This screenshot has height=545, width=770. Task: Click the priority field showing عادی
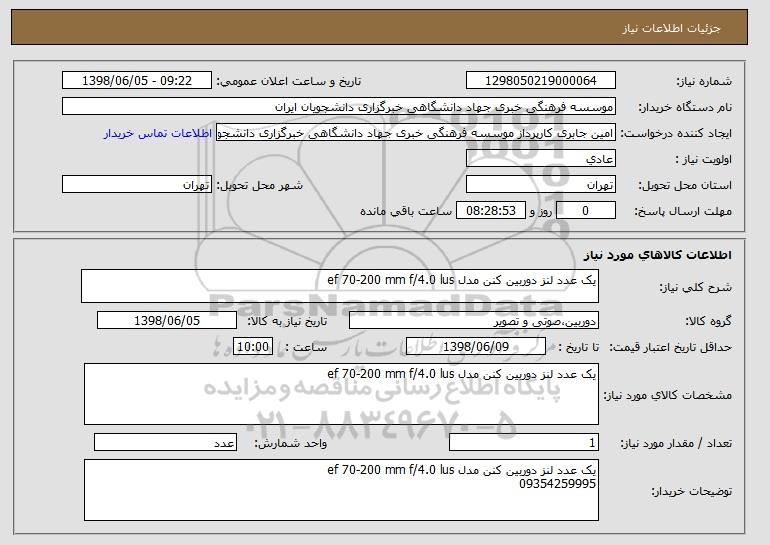[541, 159]
